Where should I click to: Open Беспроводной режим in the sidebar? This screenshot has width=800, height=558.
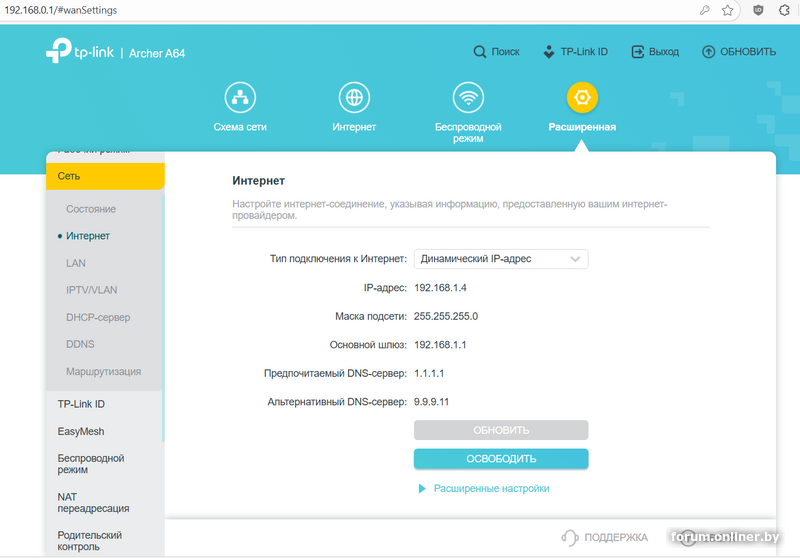[x=91, y=464]
